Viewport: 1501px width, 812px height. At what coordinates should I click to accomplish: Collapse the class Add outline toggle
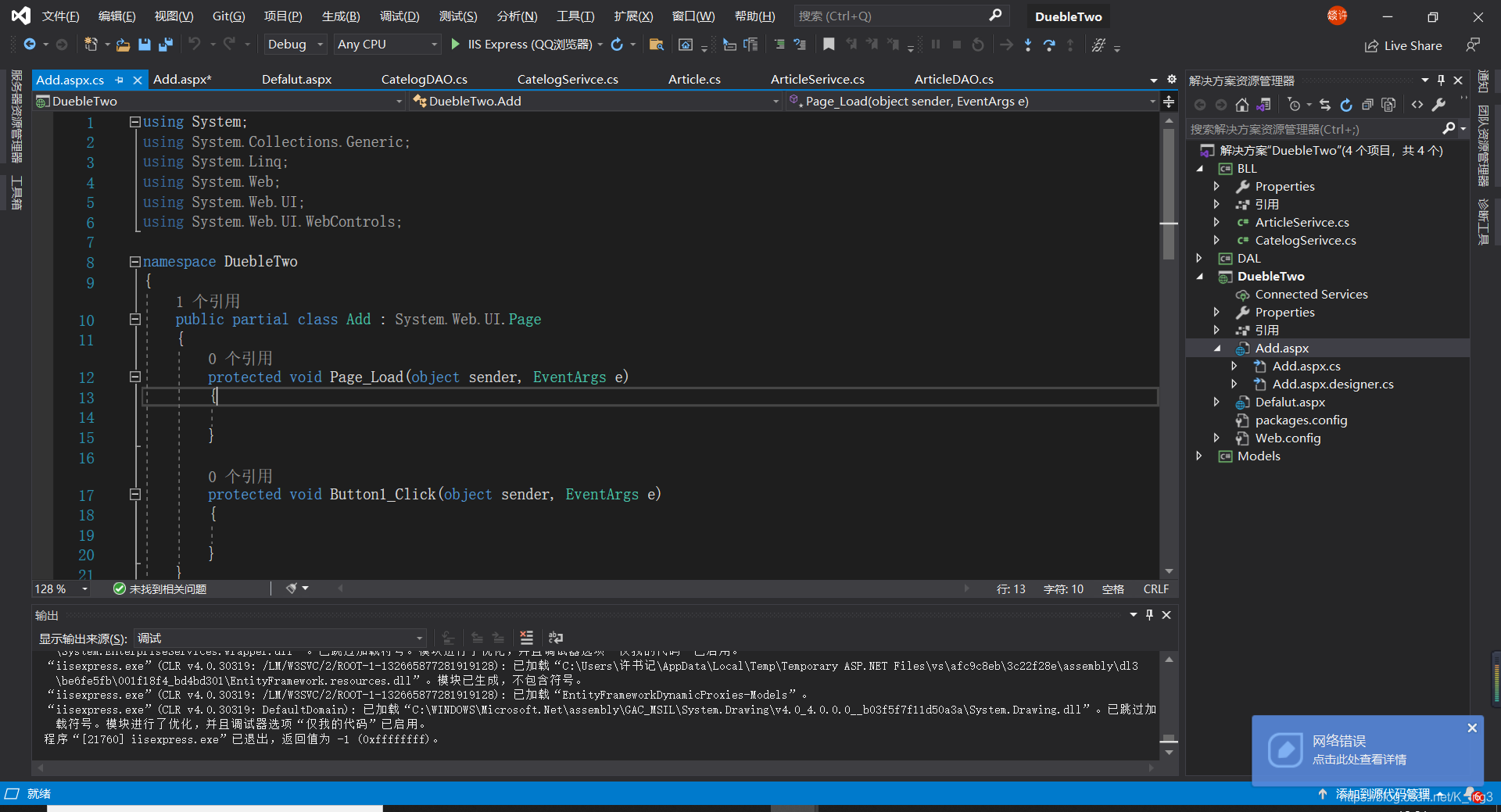click(x=134, y=320)
